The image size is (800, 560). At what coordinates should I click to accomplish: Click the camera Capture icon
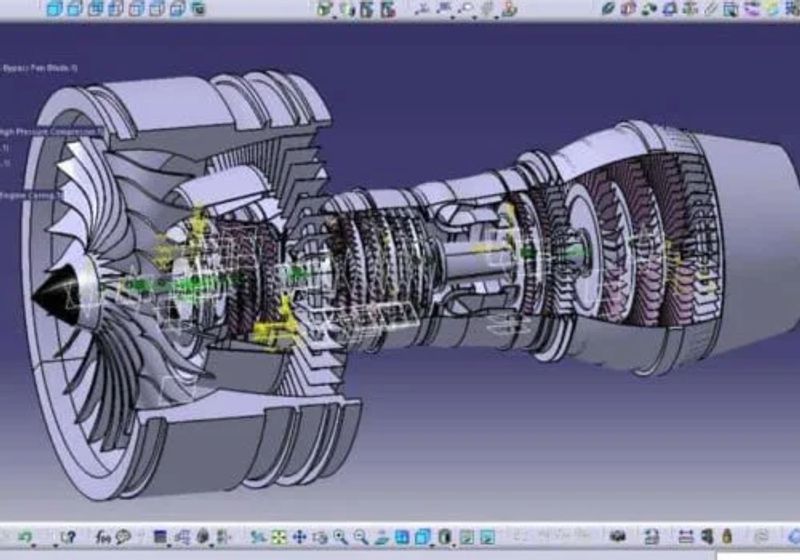pos(618,536)
